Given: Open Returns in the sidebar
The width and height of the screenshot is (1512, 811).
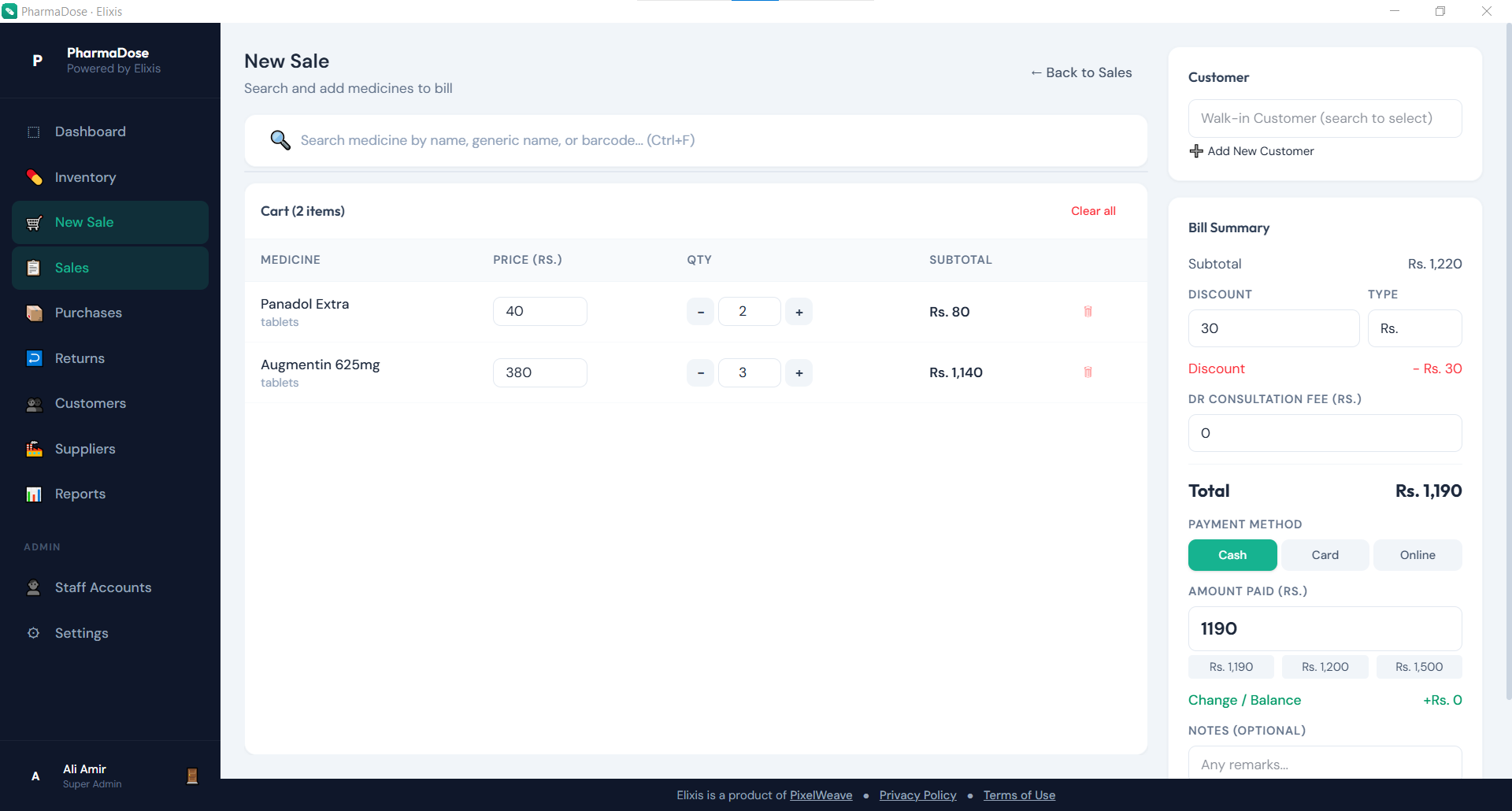Looking at the screenshot, I should click(110, 358).
